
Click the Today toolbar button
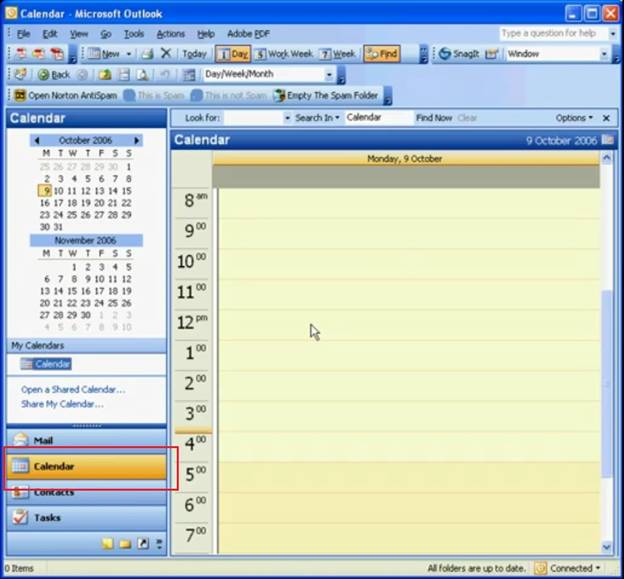coord(194,54)
